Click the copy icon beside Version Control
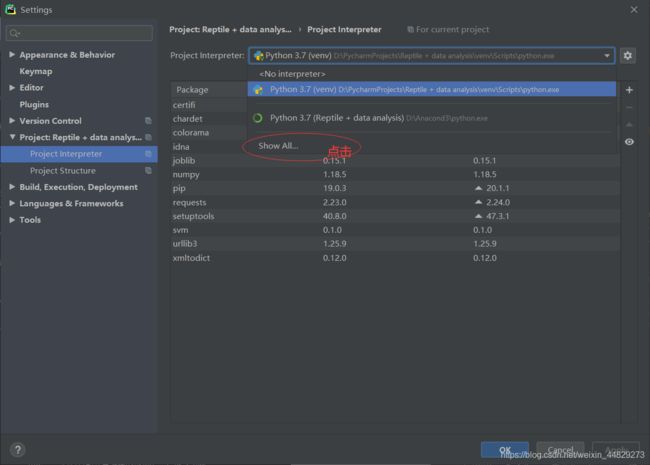The height and width of the screenshot is (465, 650). tap(148, 121)
